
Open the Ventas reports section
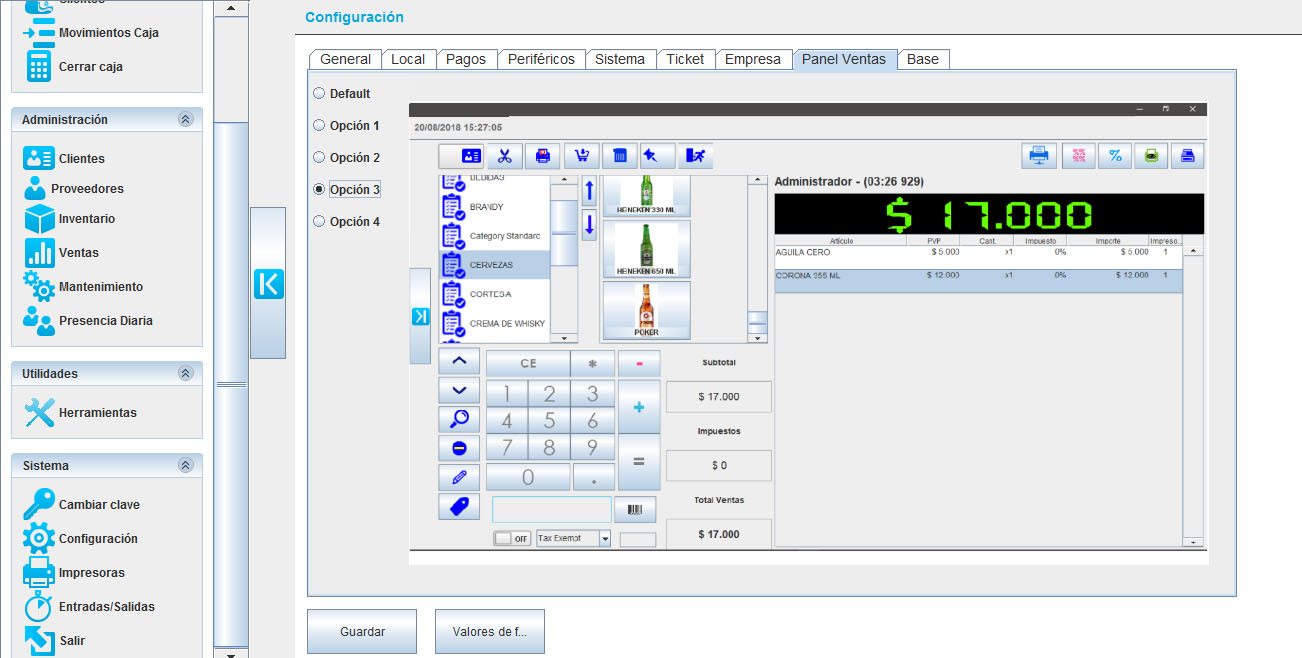[x=78, y=253]
